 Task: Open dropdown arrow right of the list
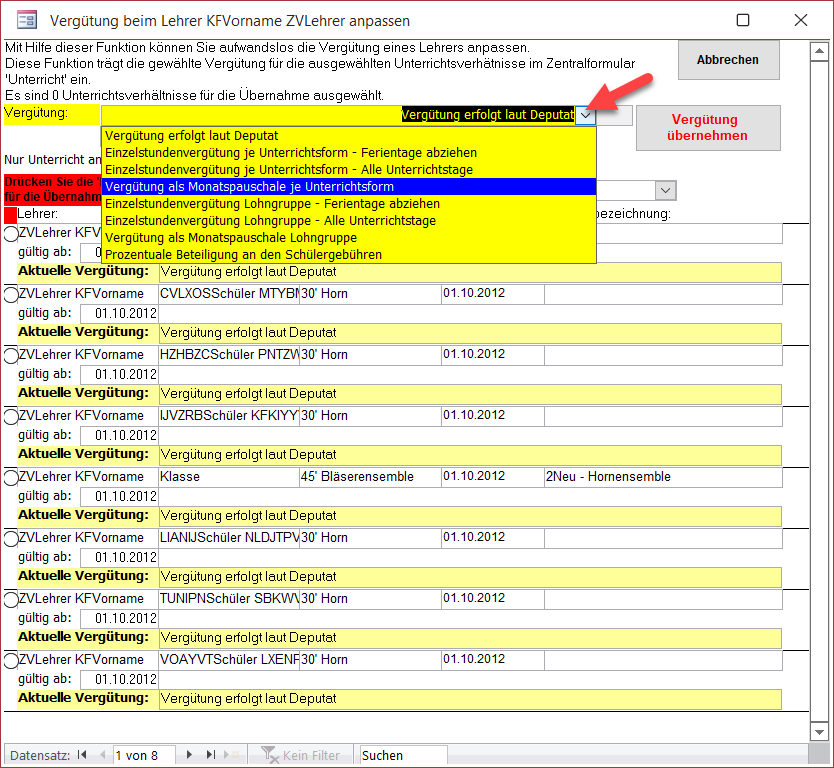tap(665, 190)
